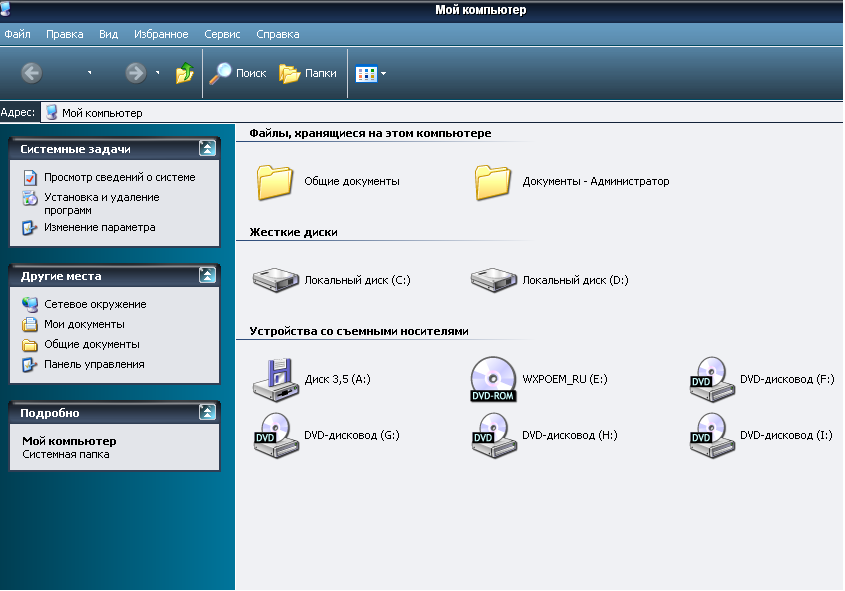
Task: Open the Файл menu
Action: click(17, 34)
